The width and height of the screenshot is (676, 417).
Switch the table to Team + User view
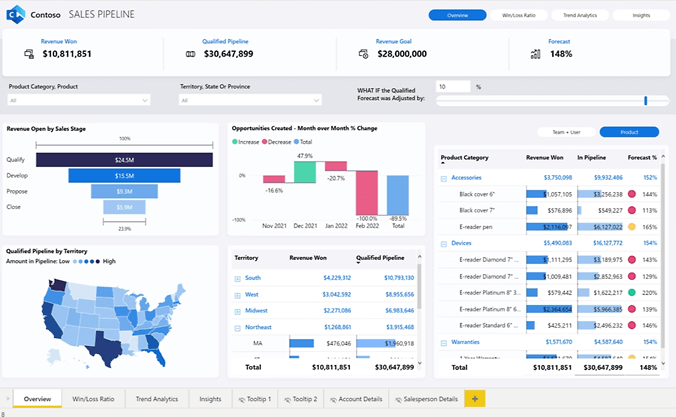click(x=566, y=132)
